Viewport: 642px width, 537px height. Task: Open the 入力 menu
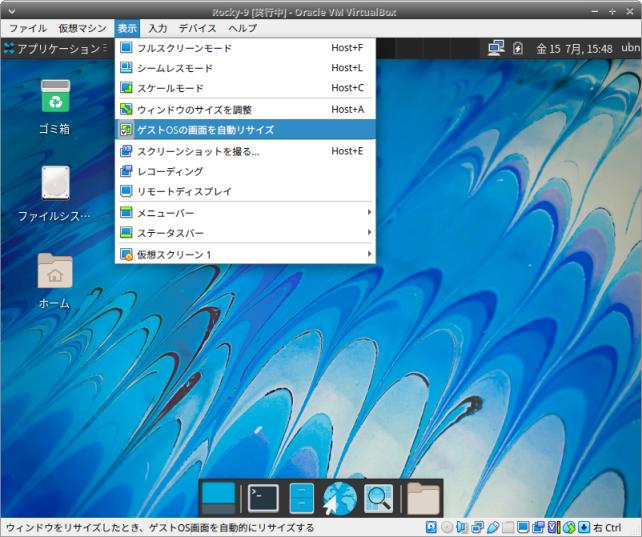[x=158, y=28]
